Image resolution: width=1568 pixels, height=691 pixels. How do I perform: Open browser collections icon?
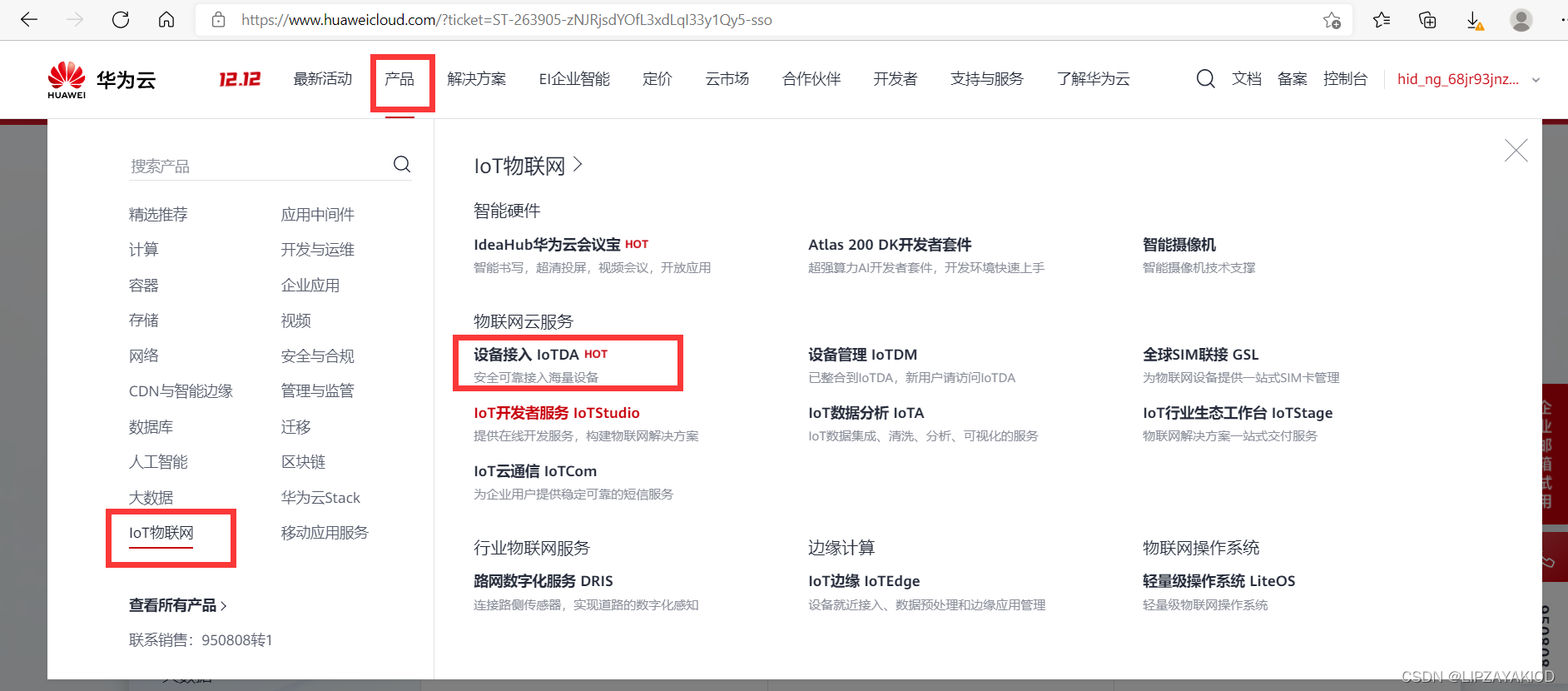(x=1427, y=20)
